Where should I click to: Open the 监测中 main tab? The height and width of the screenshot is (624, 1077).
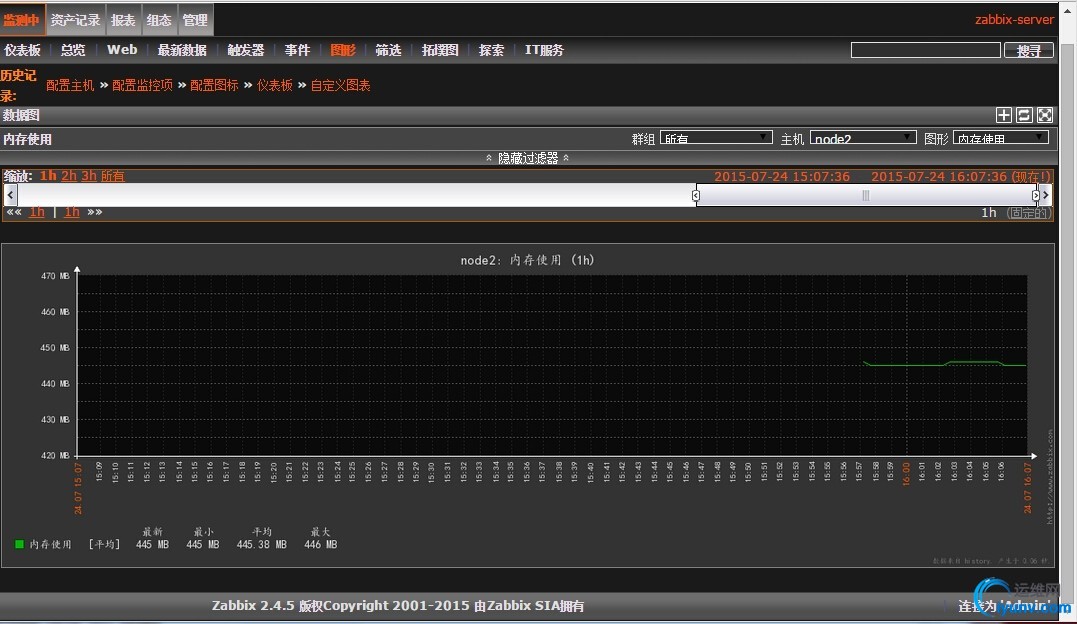(x=22, y=20)
